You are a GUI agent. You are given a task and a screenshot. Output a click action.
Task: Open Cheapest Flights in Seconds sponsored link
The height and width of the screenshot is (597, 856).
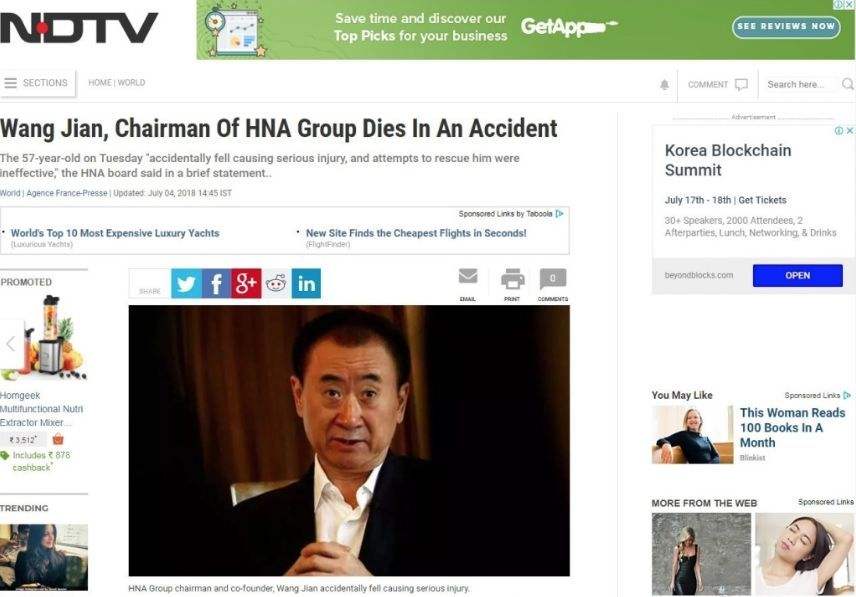(416, 233)
